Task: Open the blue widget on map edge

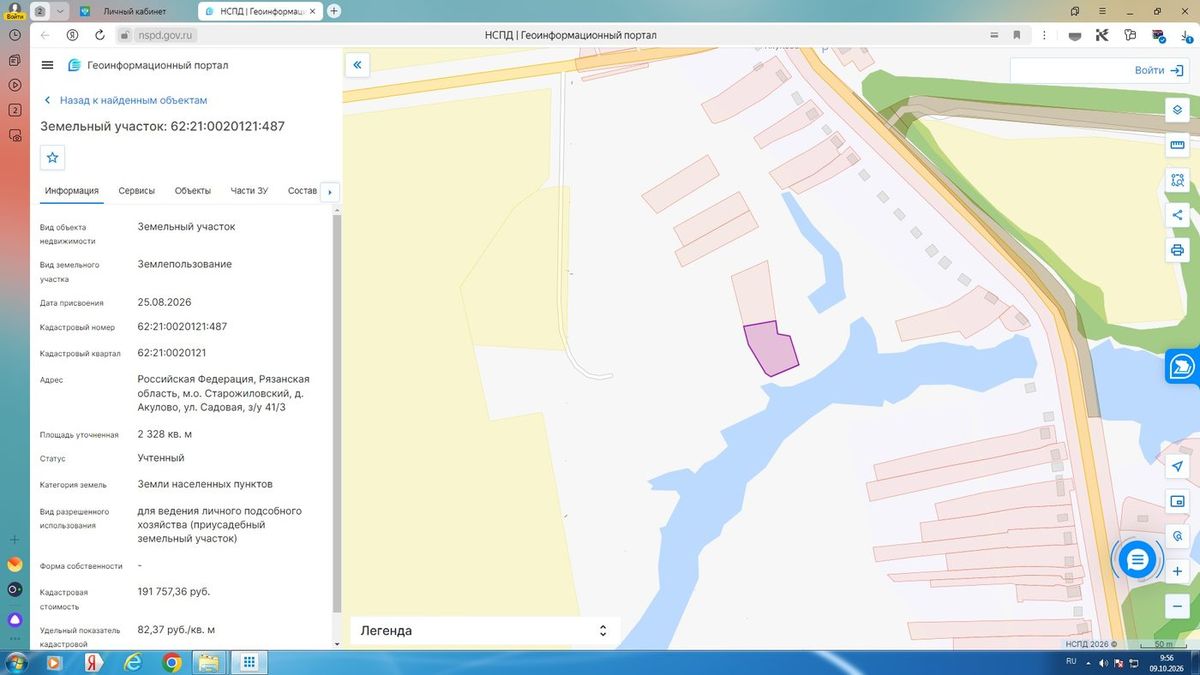Action: pyautogui.click(x=1183, y=367)
